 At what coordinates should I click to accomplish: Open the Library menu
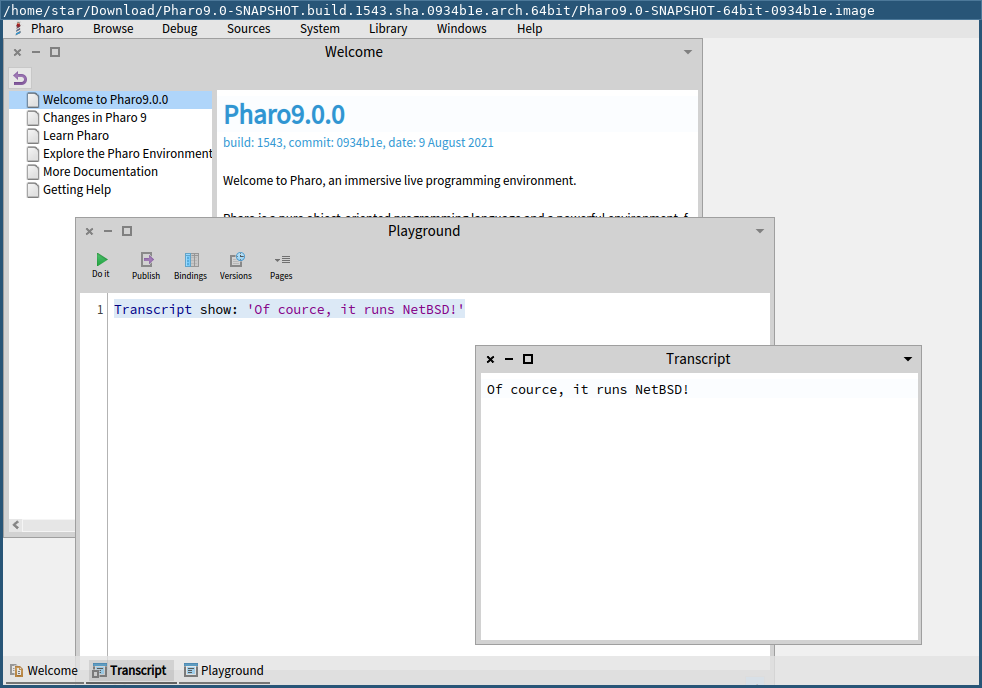tap(388, 29)
